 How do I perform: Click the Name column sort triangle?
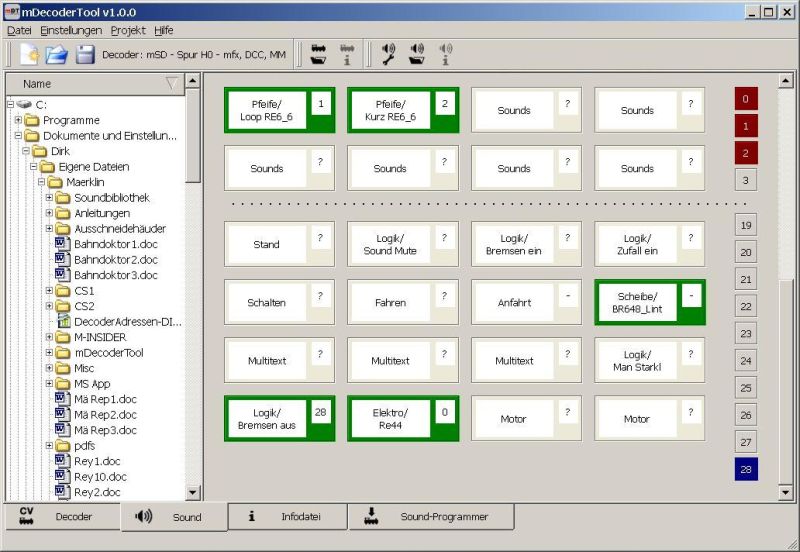click(x=172, y=84)
